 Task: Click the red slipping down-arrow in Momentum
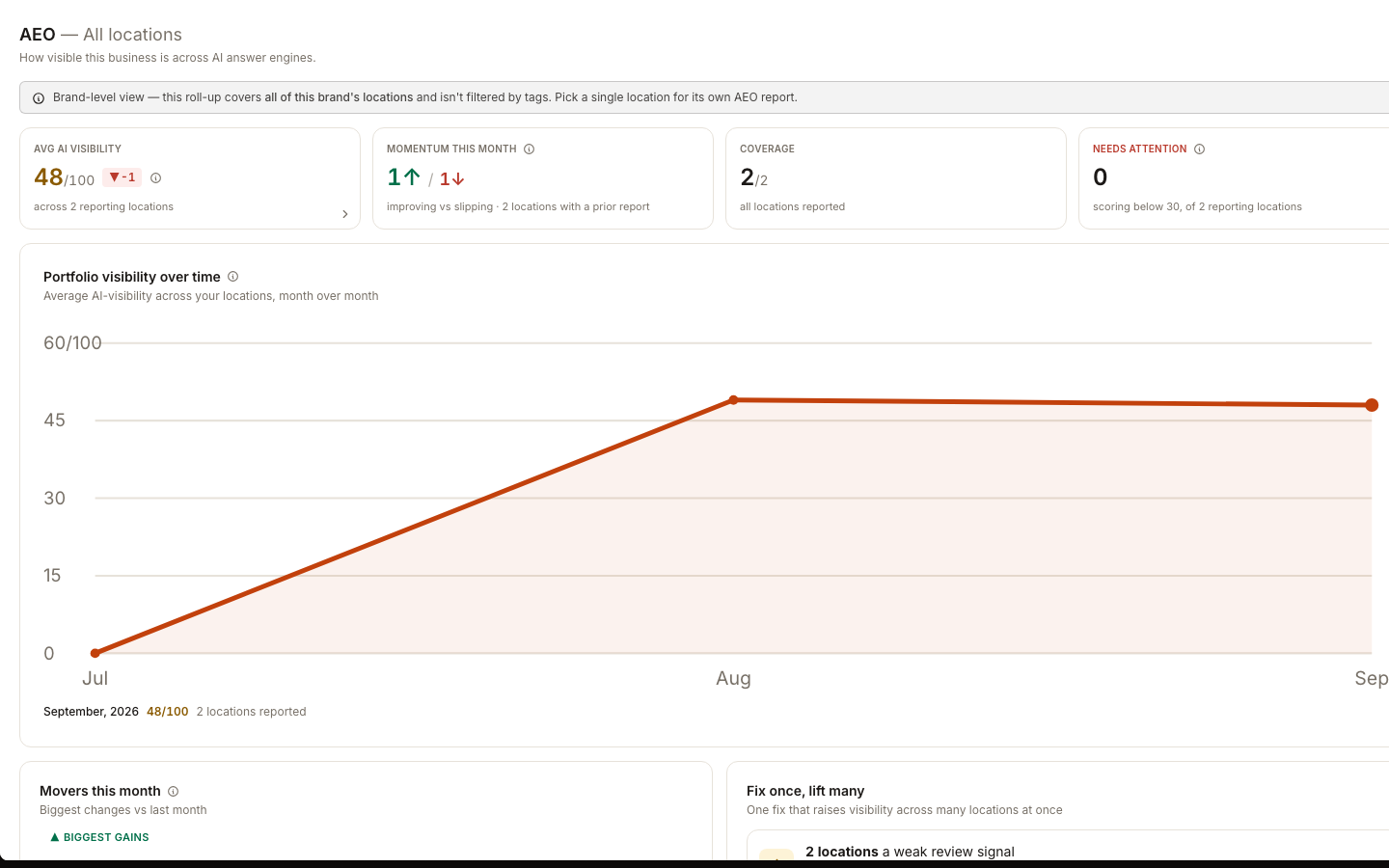[x=458, y=179]
